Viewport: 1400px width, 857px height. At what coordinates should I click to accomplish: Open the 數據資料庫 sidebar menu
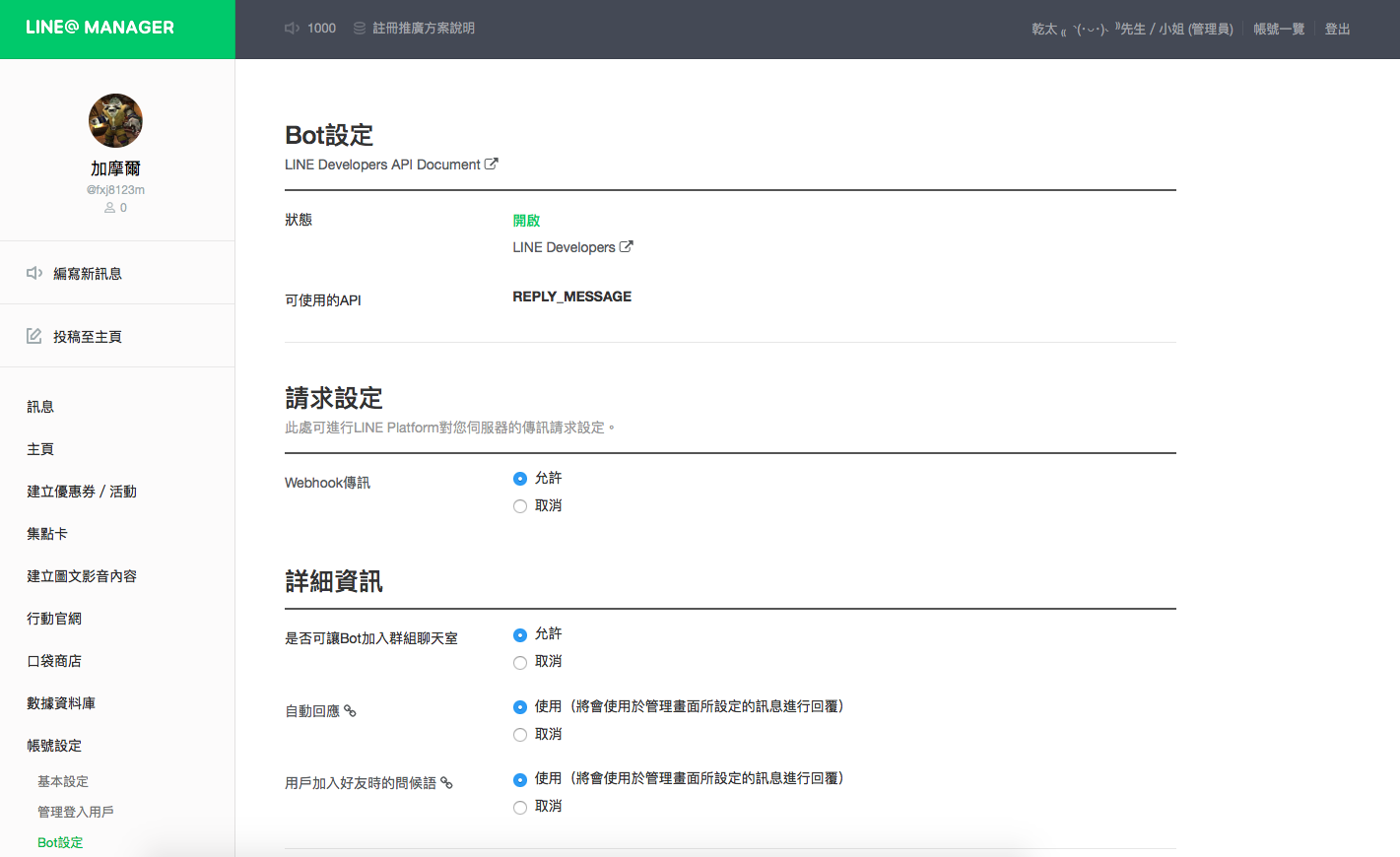click(x=61, y=703)
